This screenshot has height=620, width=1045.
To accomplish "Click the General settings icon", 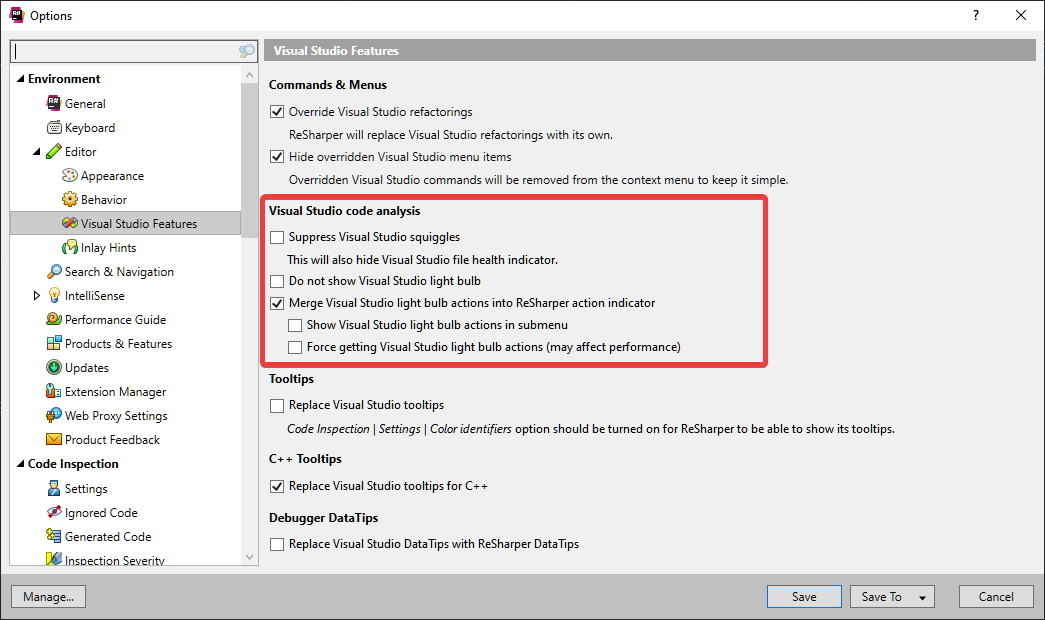I will (x=54, y=103).
